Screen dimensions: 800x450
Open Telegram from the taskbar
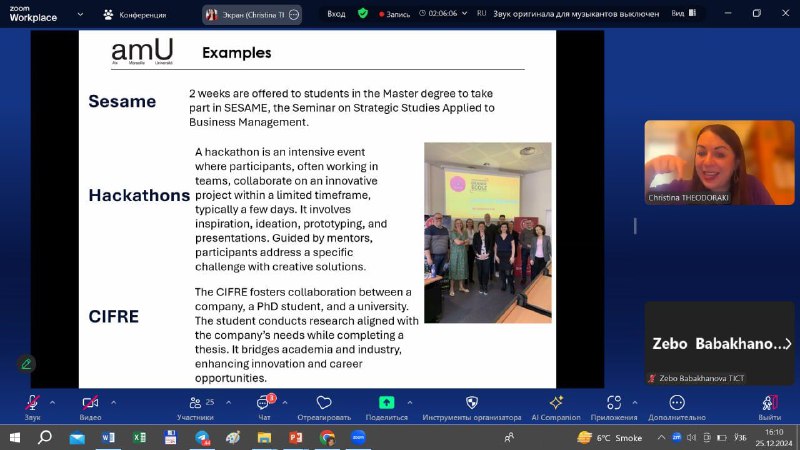[202, 437]
